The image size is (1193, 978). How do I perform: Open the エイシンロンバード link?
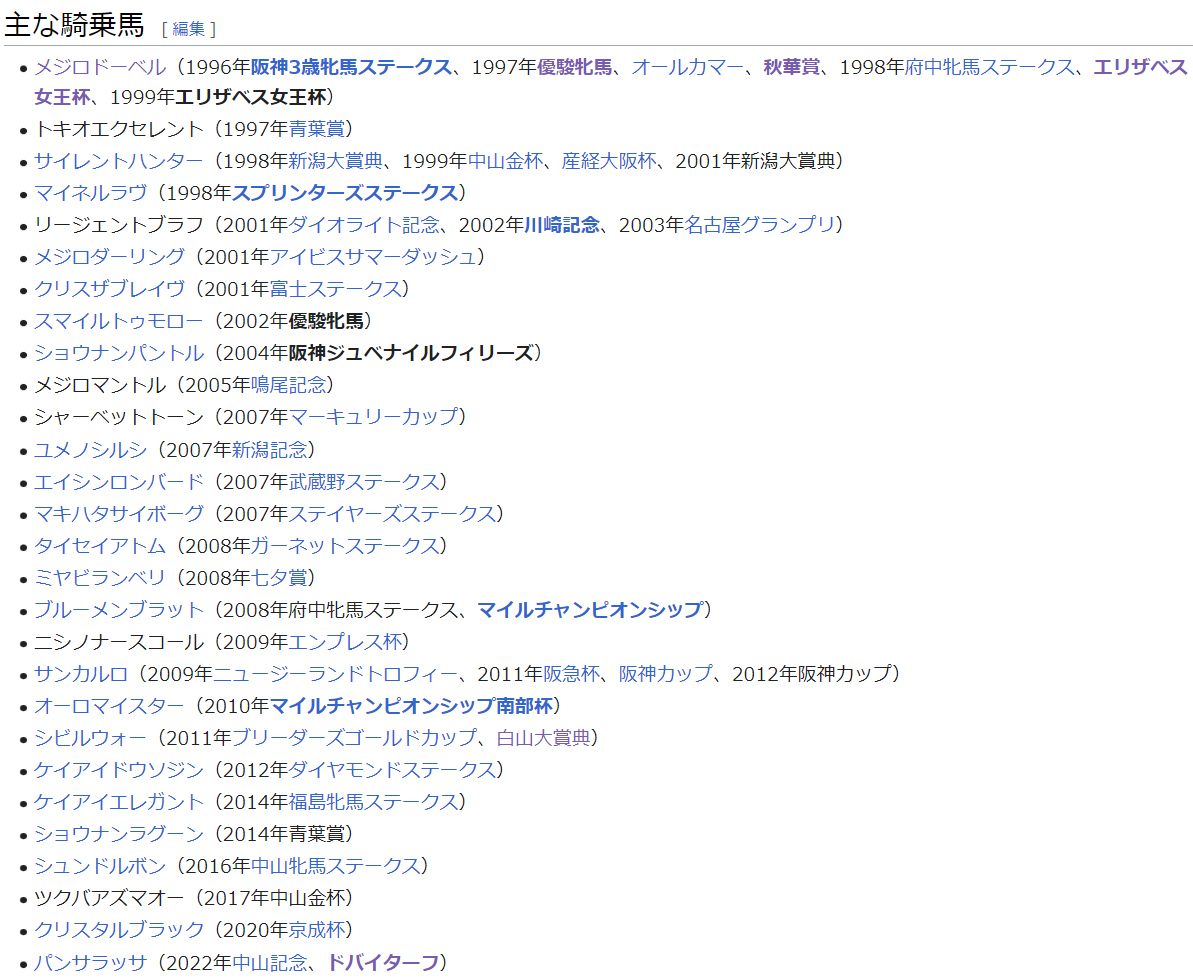(119, 482)
